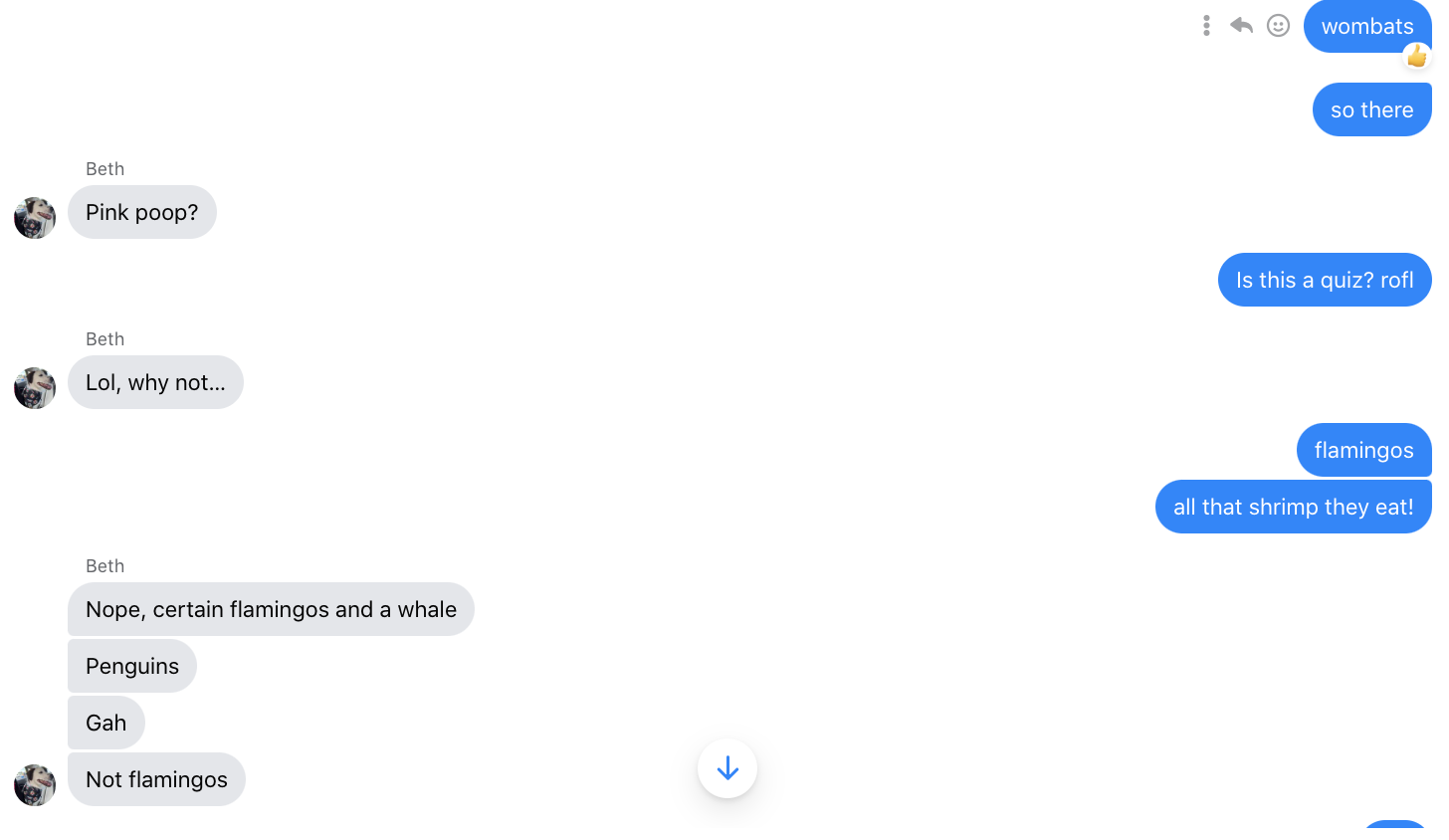
Task: Click "all that shrimp they eat!" bubble
Action: 1294,507
